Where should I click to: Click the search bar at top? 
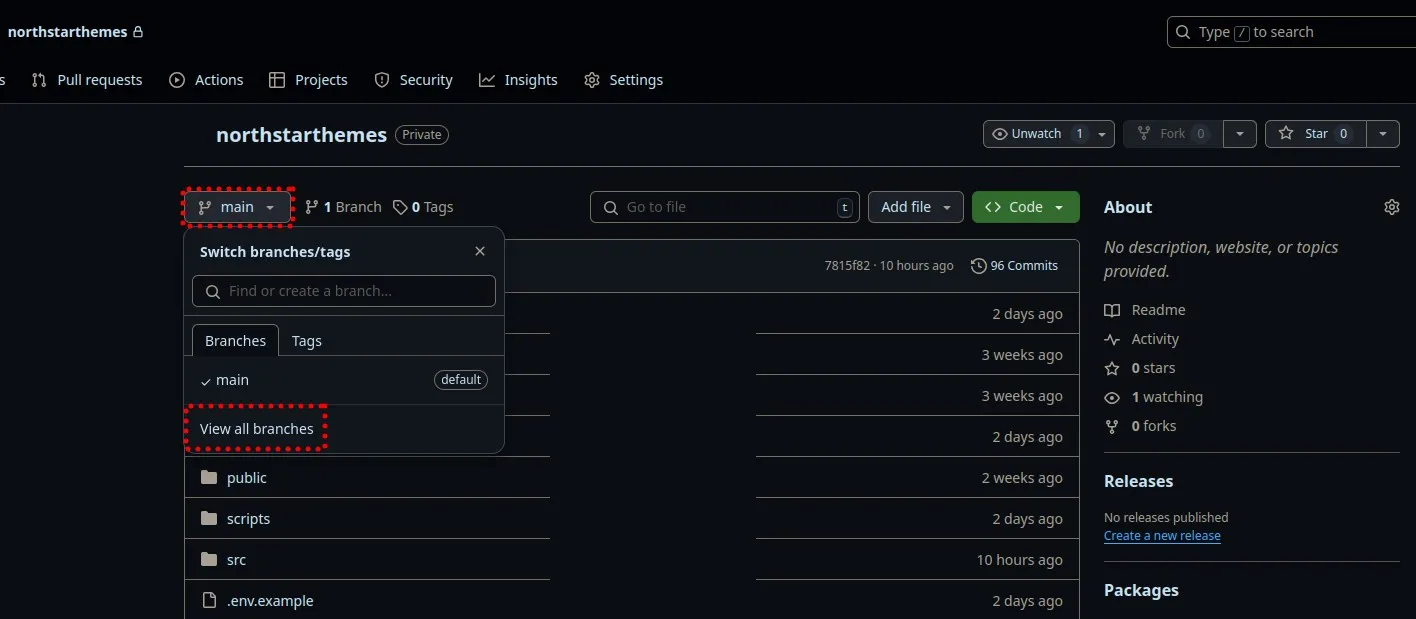coord(1291,32)
